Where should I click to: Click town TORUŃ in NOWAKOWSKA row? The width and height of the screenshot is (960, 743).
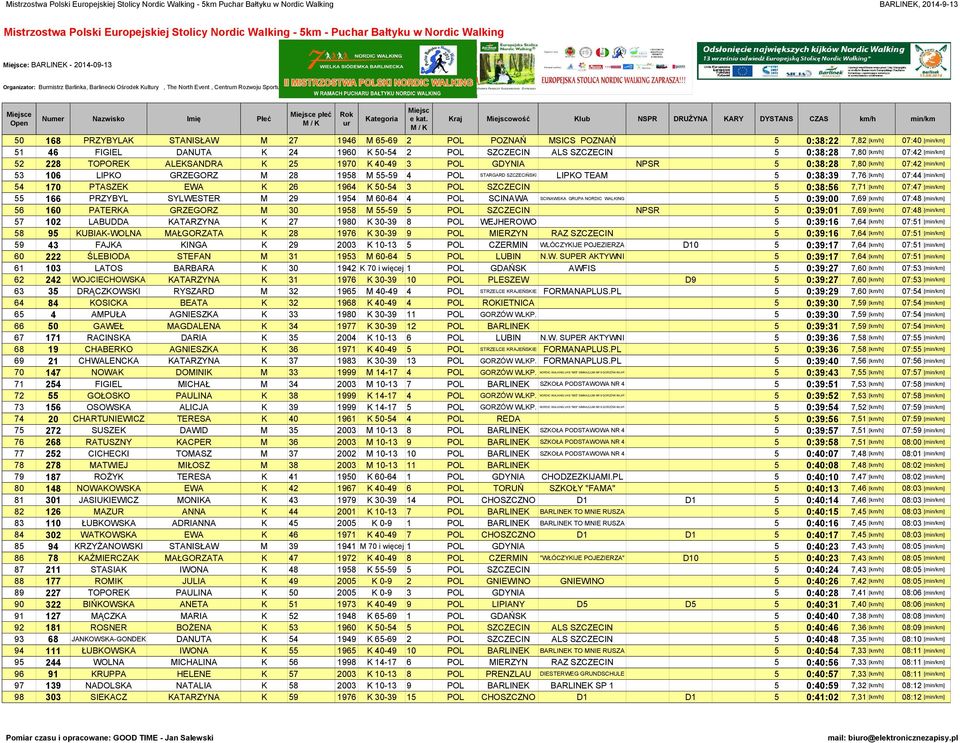[508, 490]
